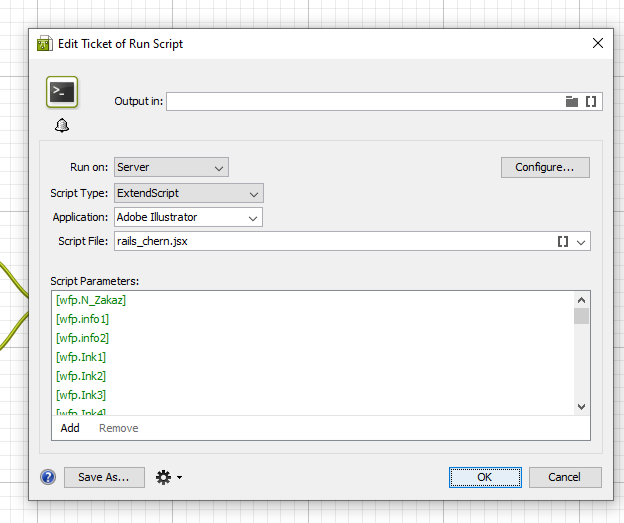
Task: Select the [wfp.N_Zakaz] parameter
Action: tap(91, 300)
